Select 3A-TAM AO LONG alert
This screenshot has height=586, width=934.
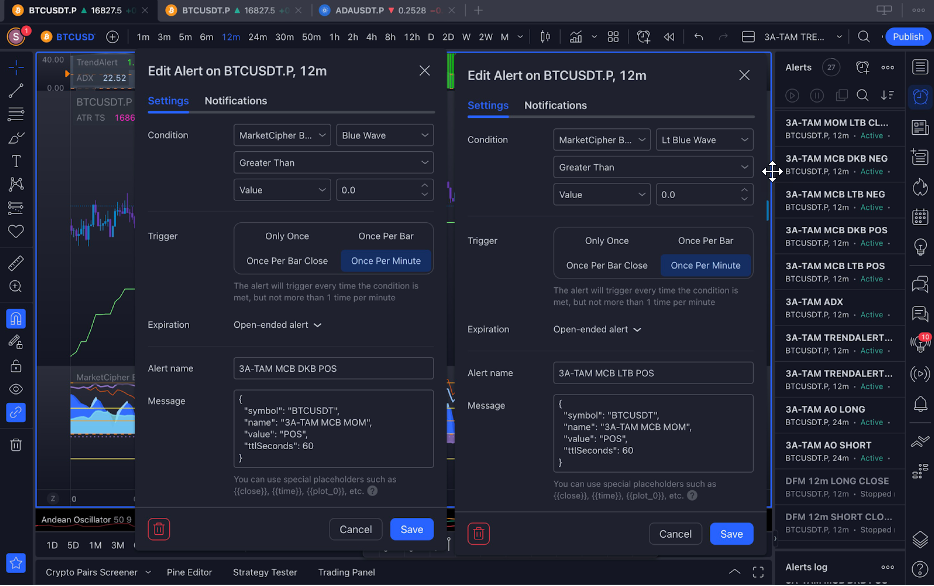coord(840,416)
